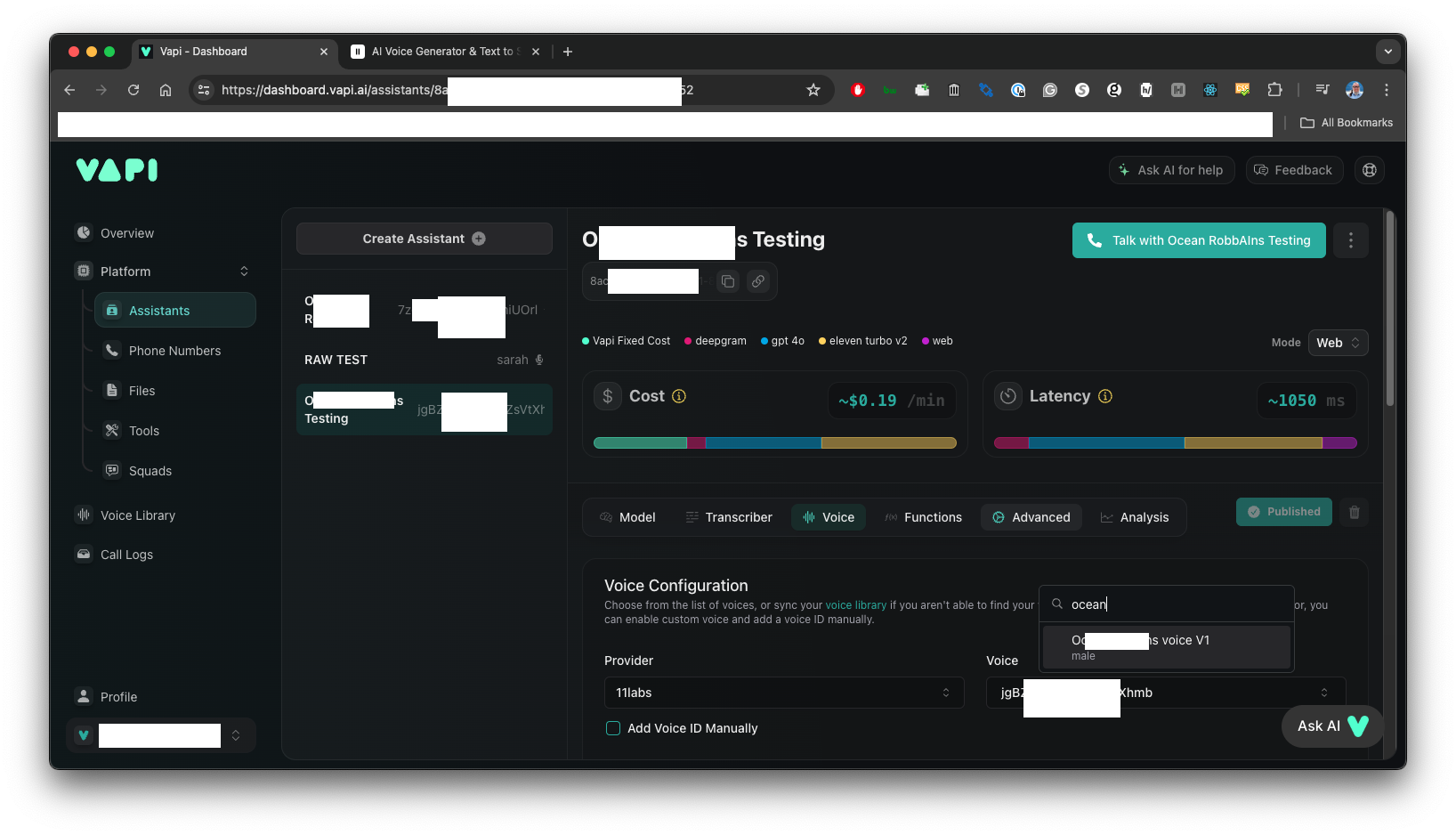1456x835 pixels.
Task: Click the browser home icon
Action: click(x=166, y=90)
